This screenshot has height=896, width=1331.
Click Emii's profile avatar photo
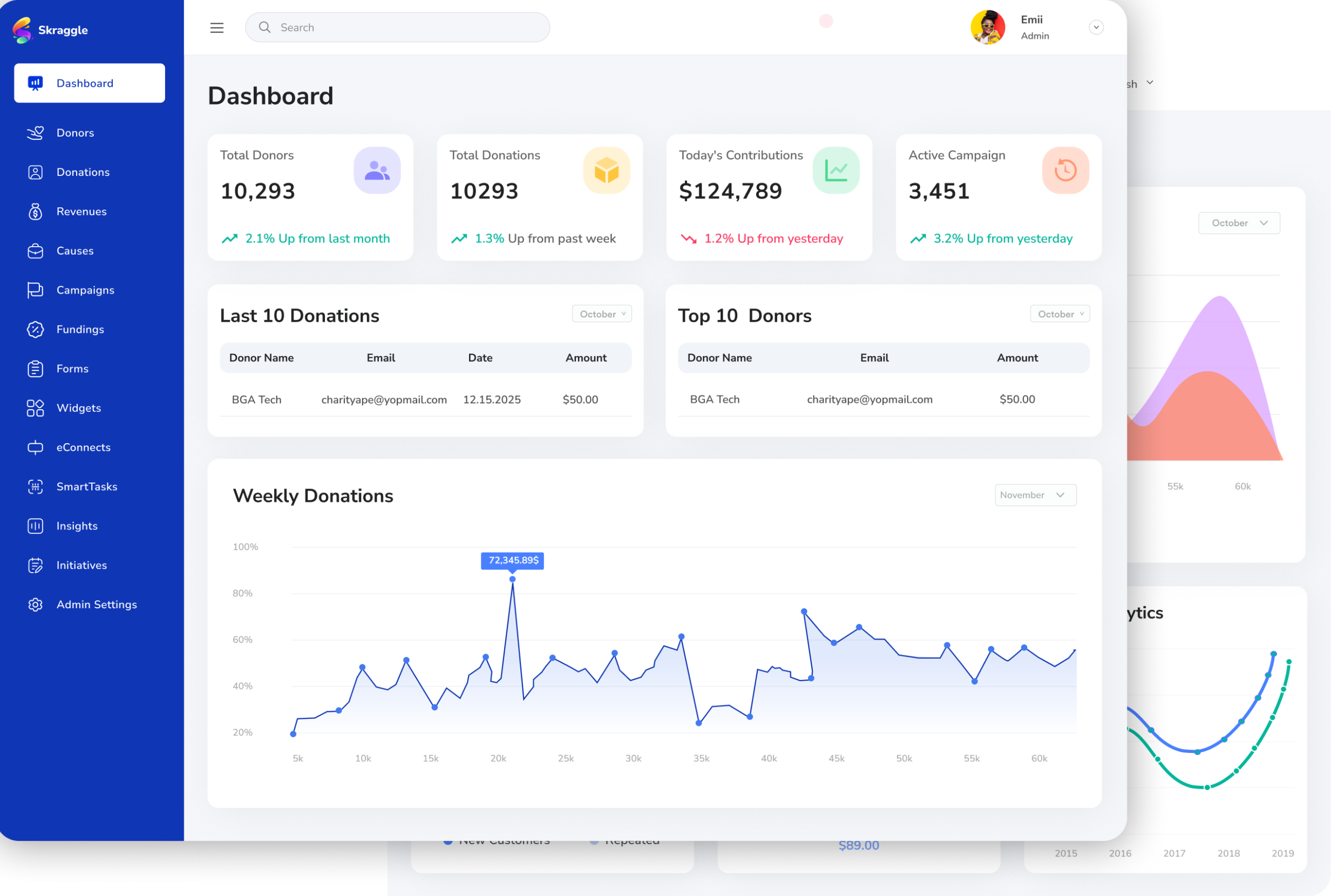pos(988,28)
